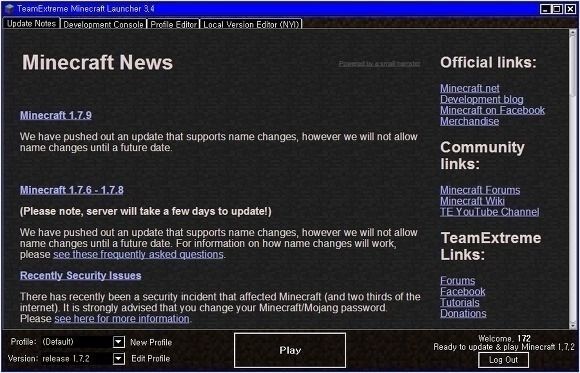
Task: Click the 'TeamExtreme Links:' heading
Action: tap(491, 246)
